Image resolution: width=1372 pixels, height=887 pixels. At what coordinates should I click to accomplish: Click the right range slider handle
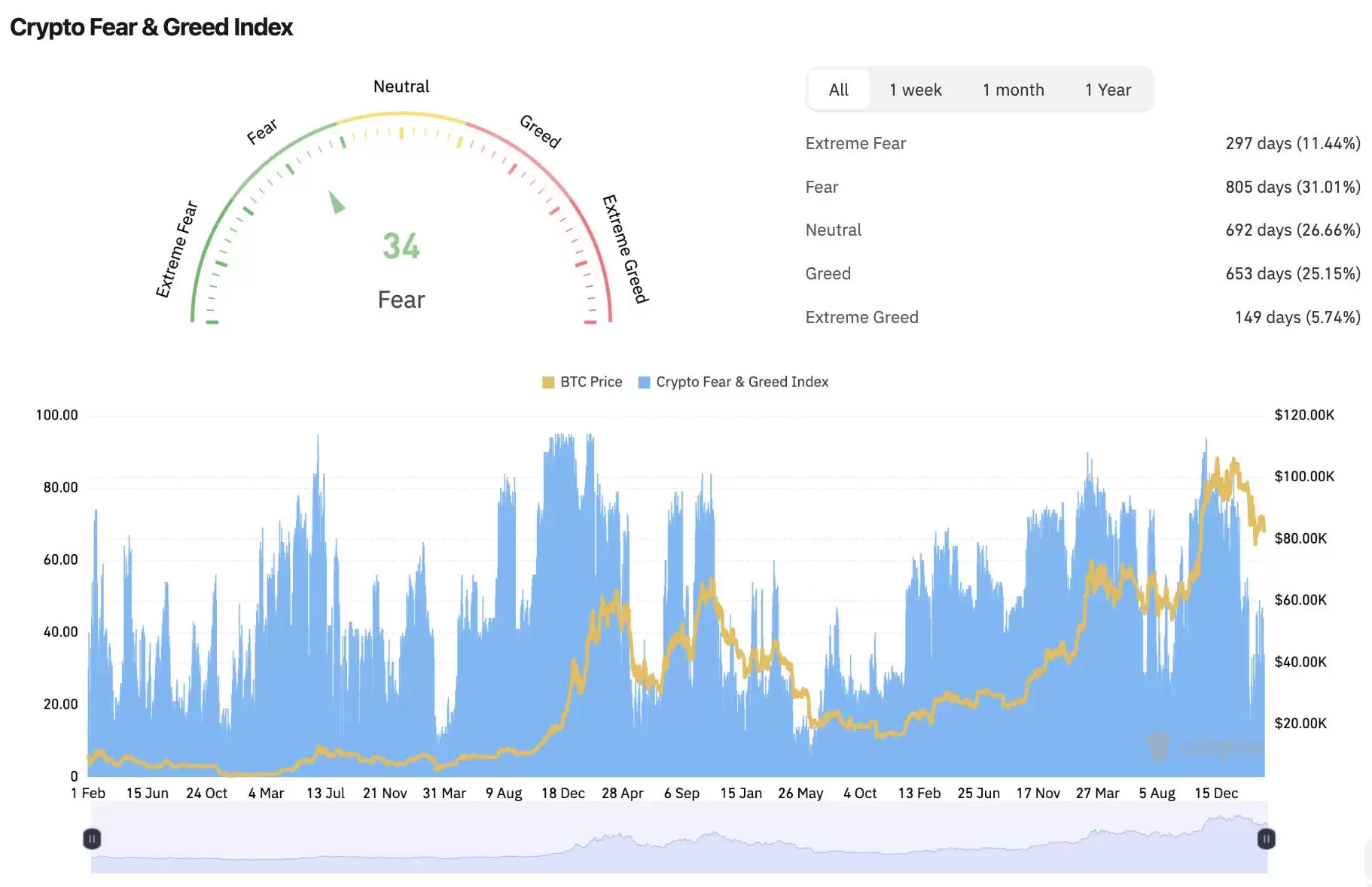1266,839
